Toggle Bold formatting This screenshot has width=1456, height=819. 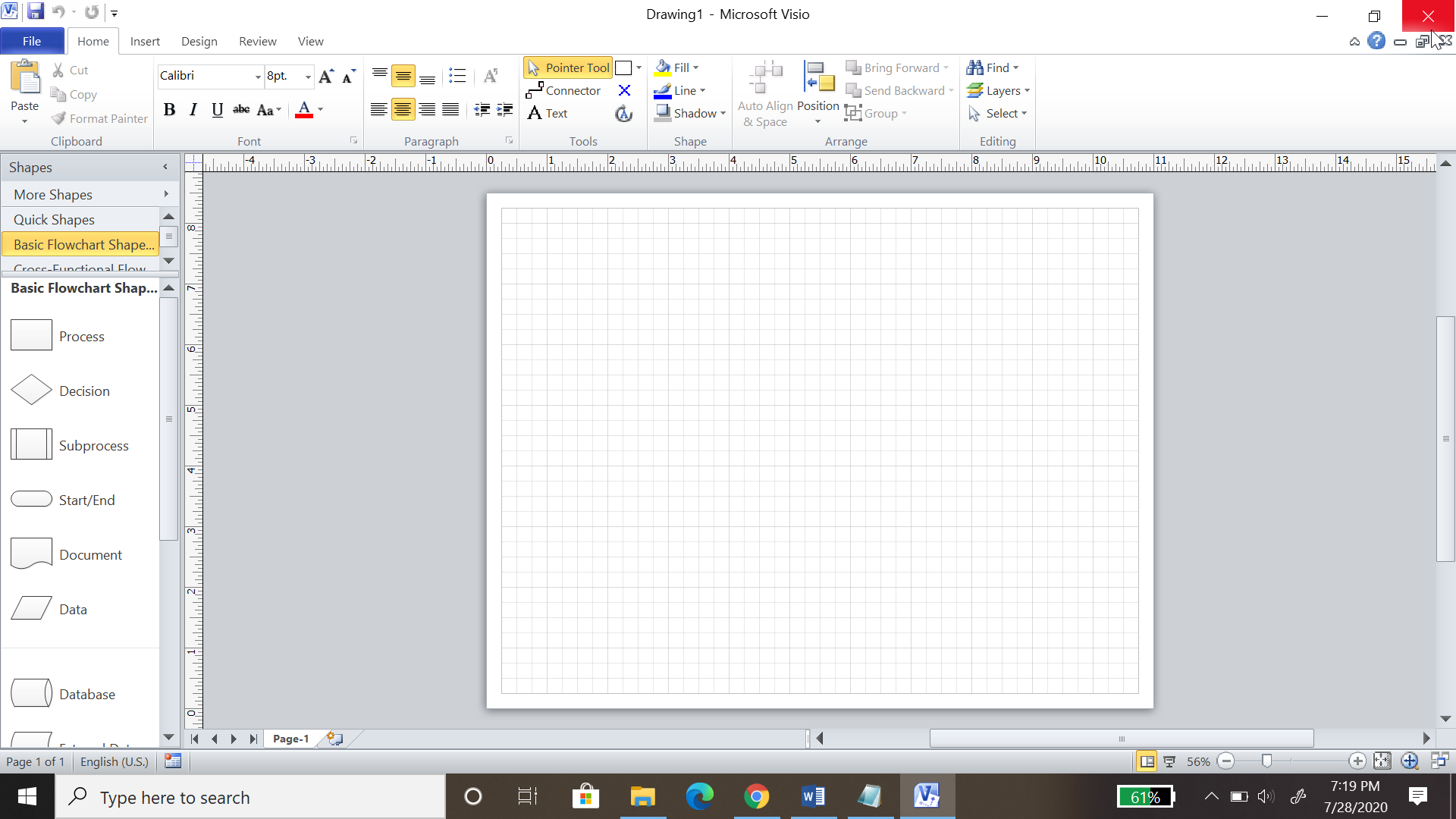pyautogui.click(x=169, y=110)
